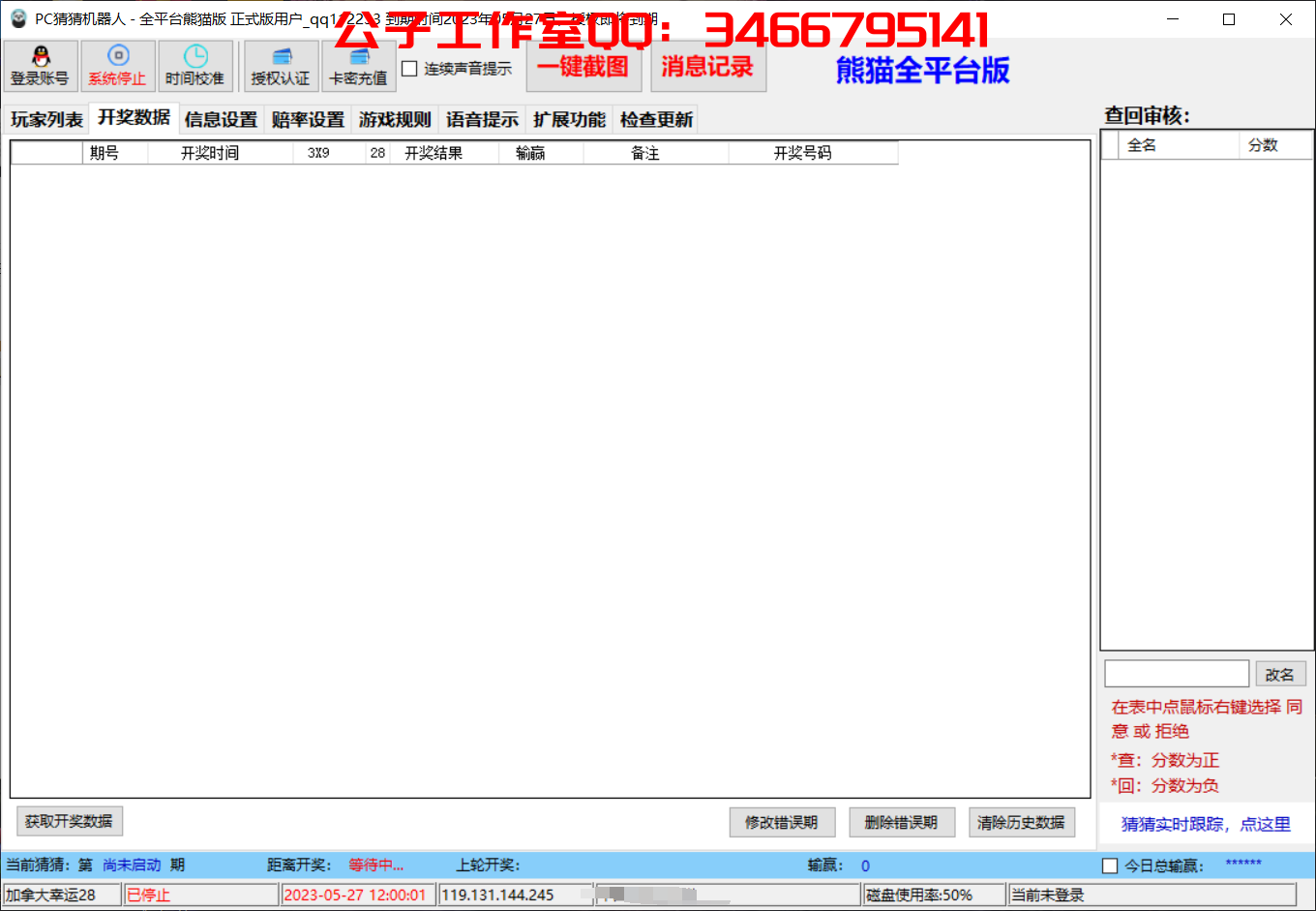Screen dimensions: 1316x911
Task: Click the 加拿大幸运28 status bar entry
Action: 62,895
